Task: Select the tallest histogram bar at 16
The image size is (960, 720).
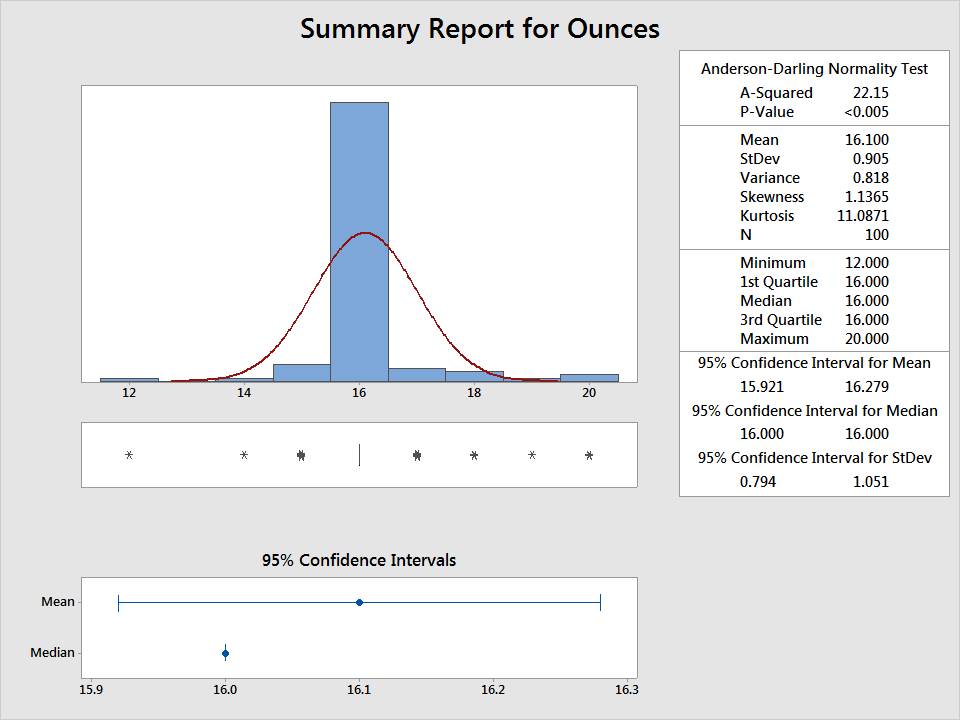Action: point(359,240)
